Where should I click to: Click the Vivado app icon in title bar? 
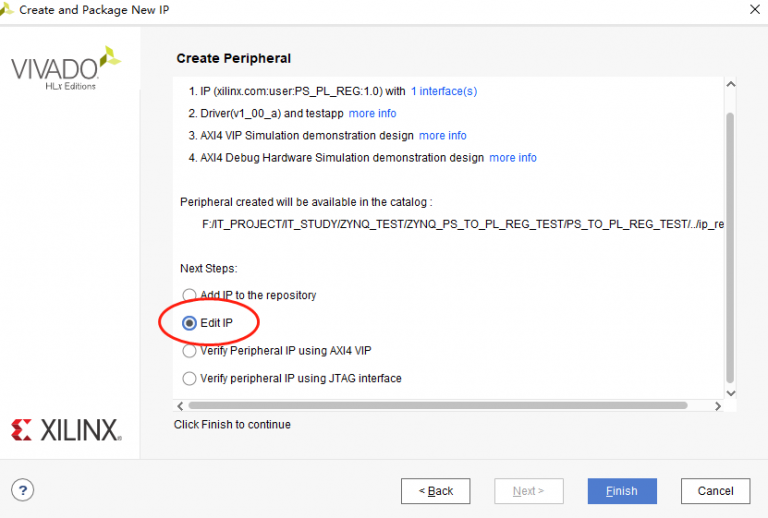9,9
